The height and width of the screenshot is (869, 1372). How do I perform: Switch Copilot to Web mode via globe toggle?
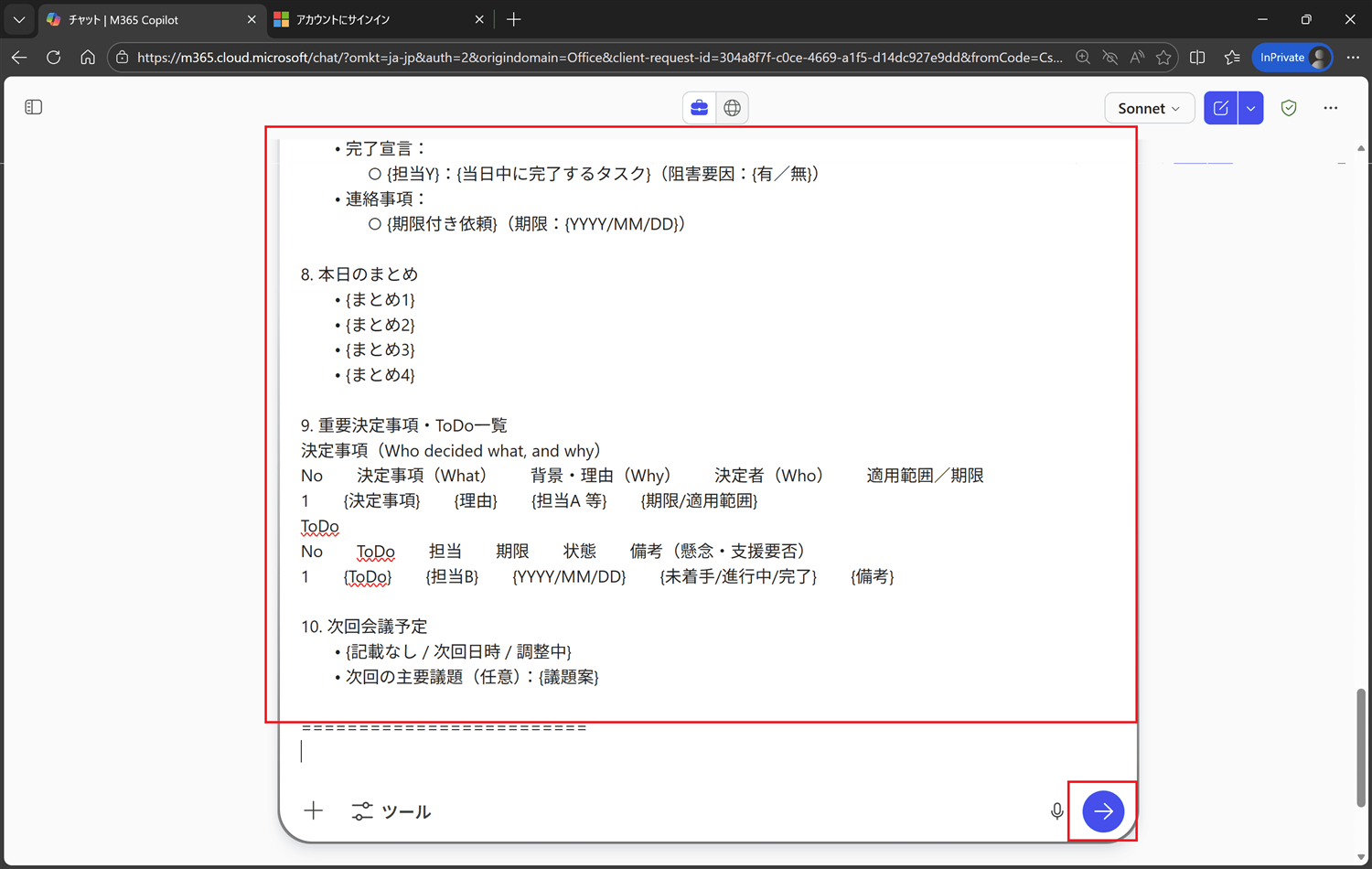(732, 107)
